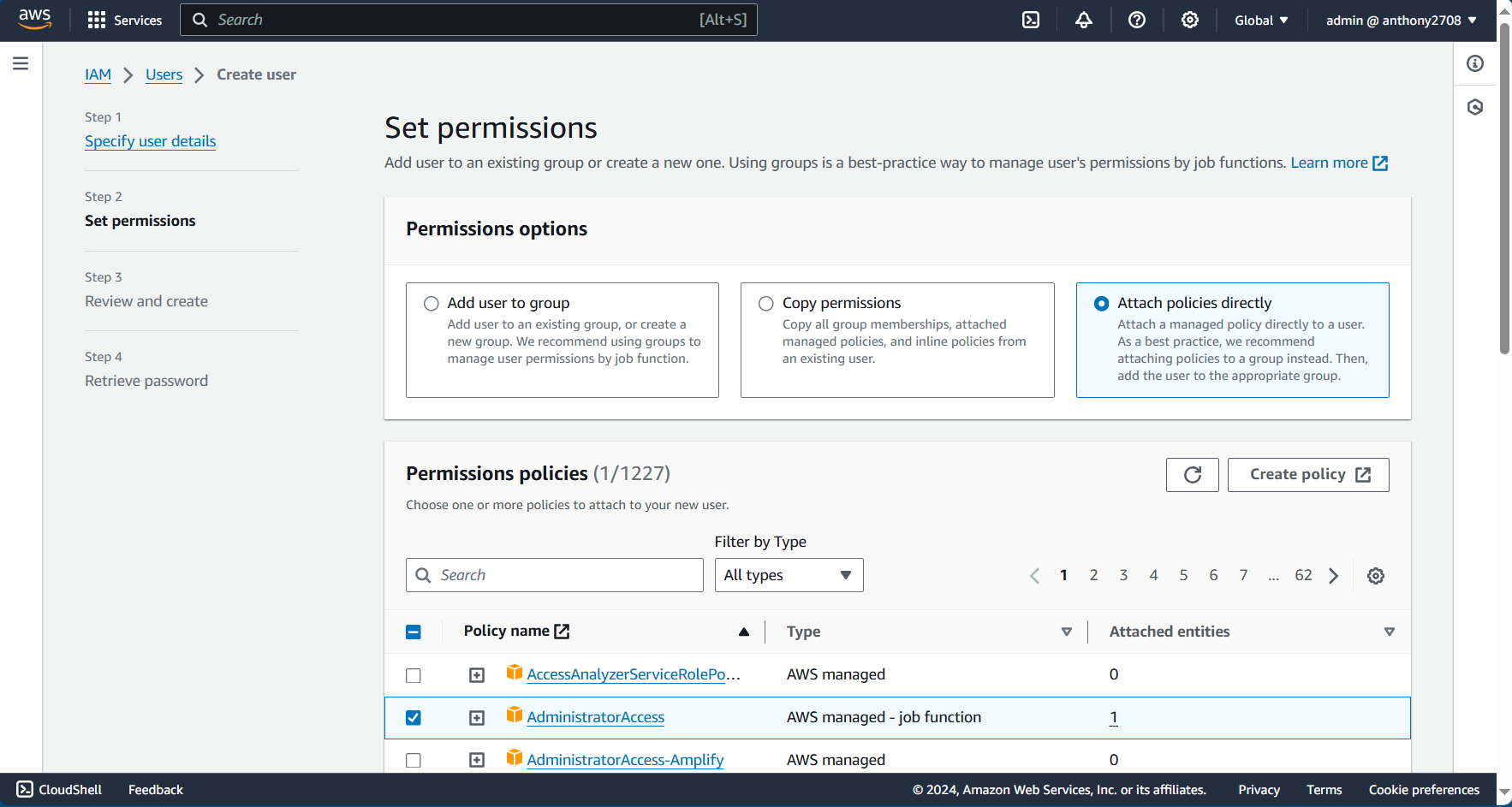
Task: Click the Create policy button
Action: [1308, 475]
